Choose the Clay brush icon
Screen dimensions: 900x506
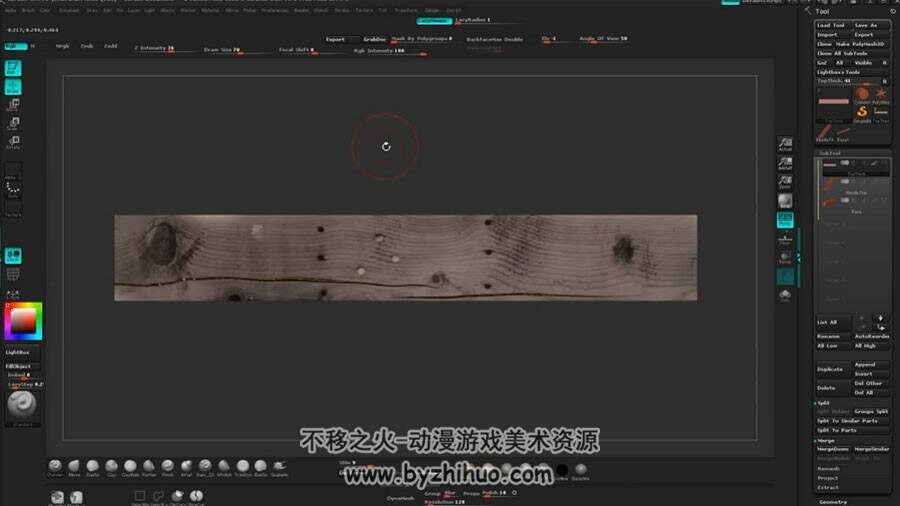click(111, 468)
